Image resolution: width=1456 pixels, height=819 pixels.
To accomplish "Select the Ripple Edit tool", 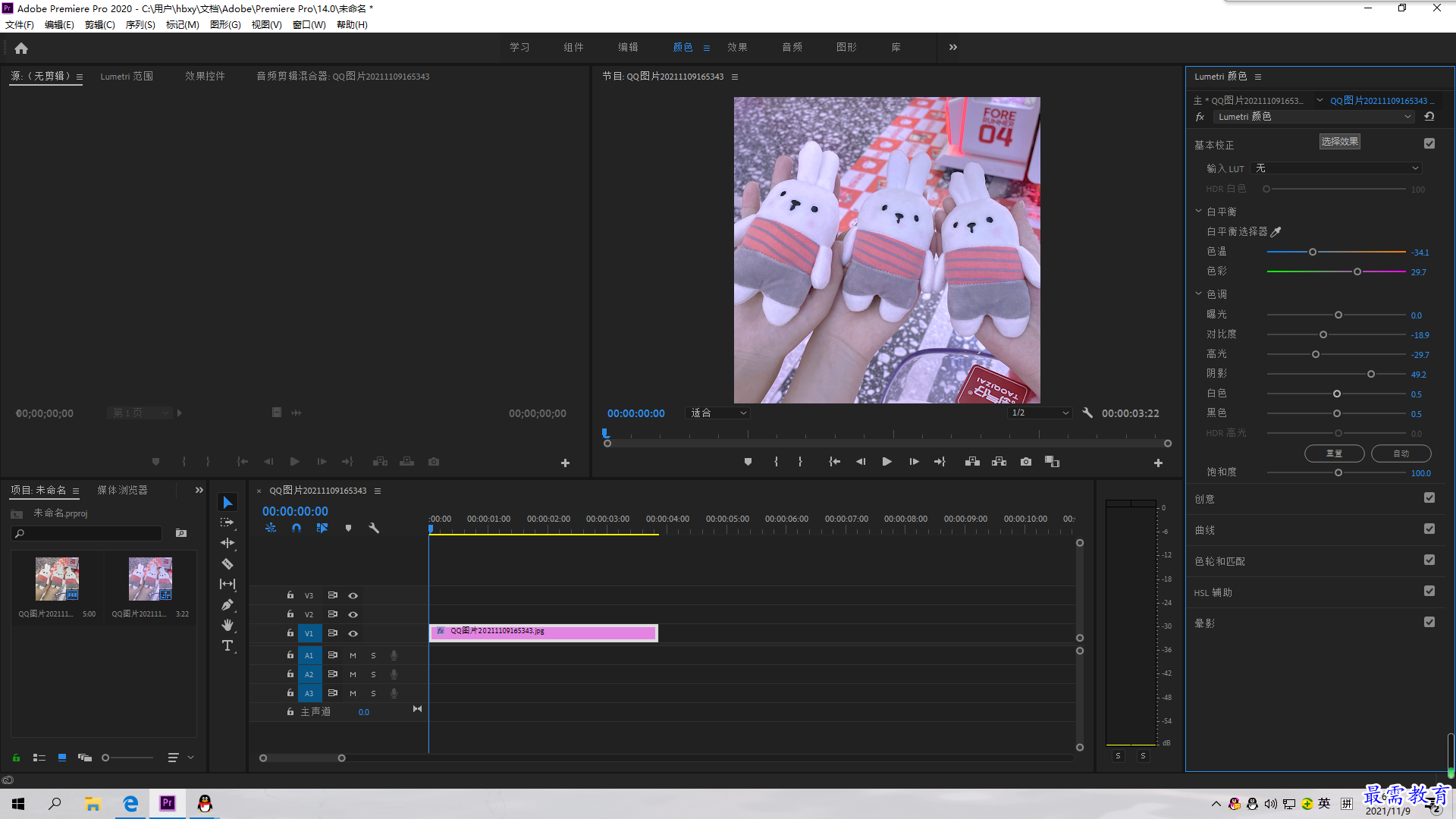I will (x=227, y=543).
